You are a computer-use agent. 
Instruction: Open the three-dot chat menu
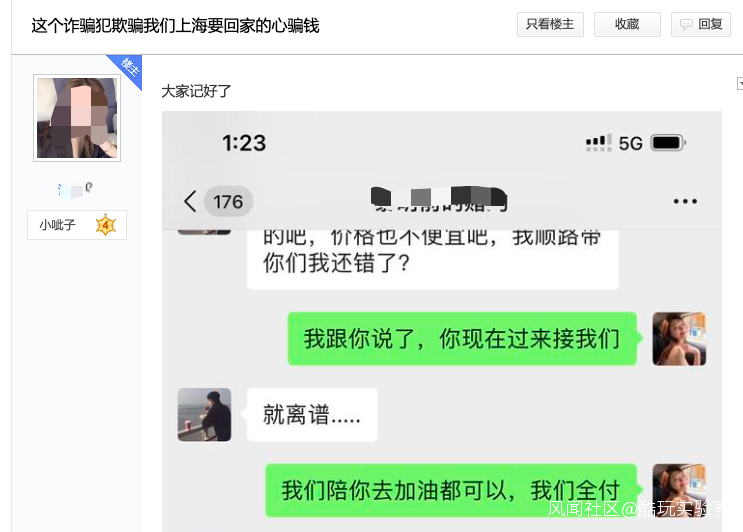(x=685, y=201)
